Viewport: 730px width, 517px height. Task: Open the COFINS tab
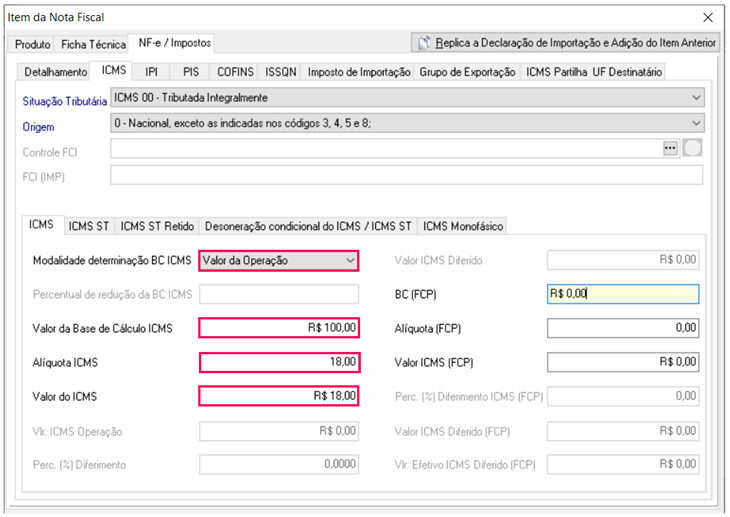pyautogui.click(x=236, y=71)
